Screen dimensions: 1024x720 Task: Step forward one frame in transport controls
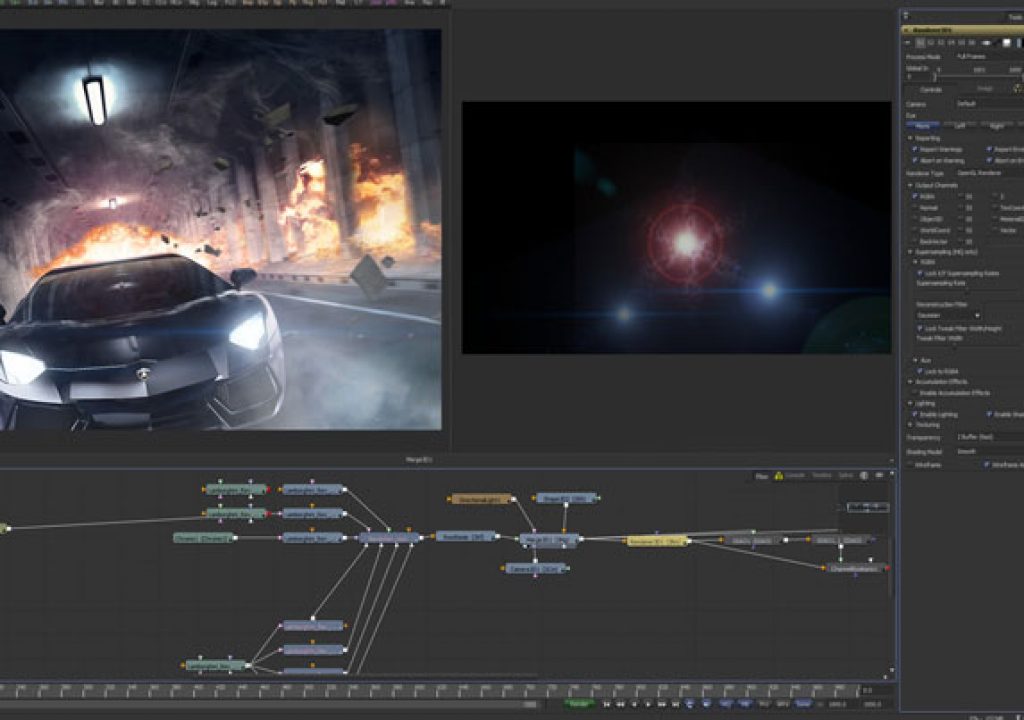662,704
